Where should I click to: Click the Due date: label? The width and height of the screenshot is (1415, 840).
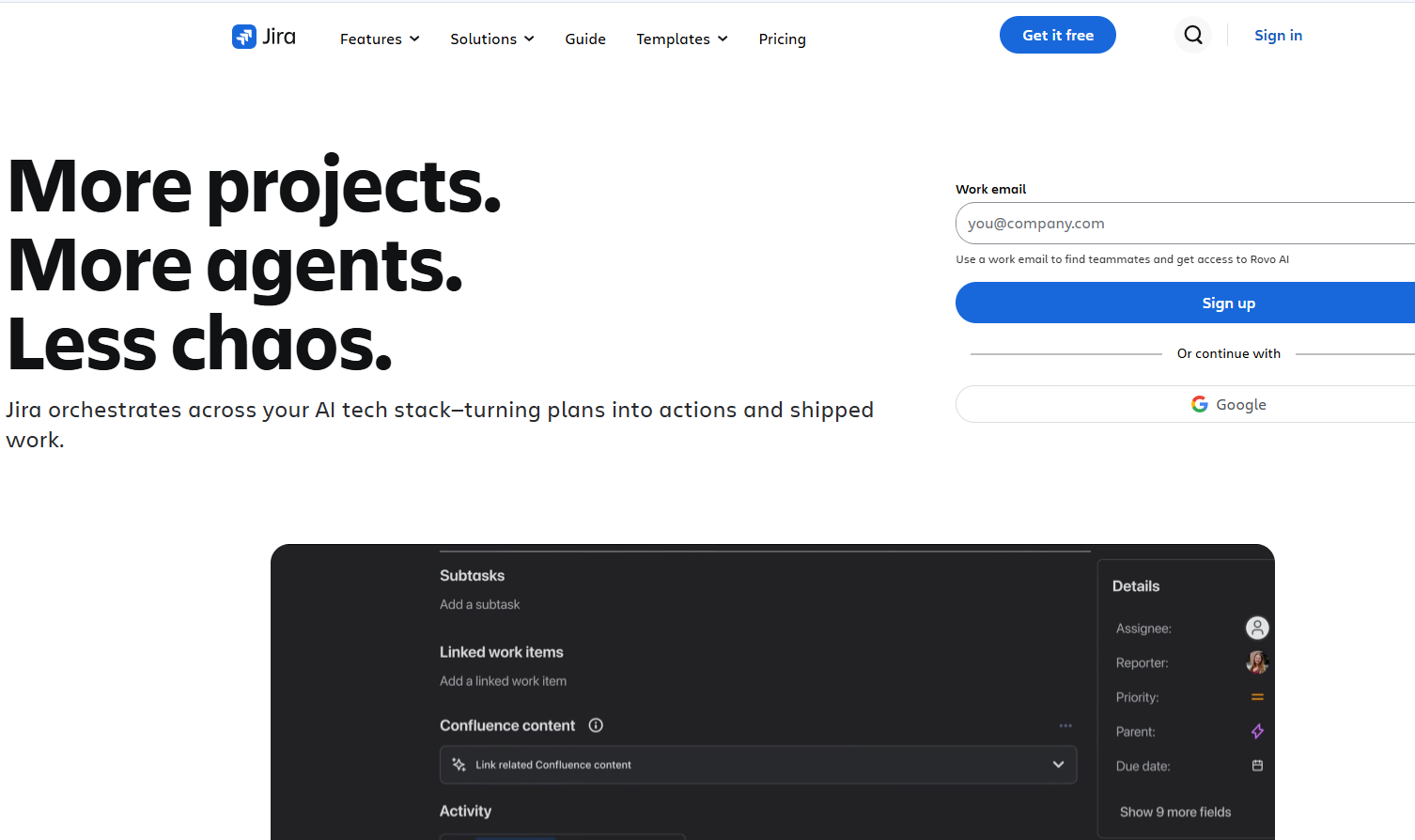tap(1143, 766)
